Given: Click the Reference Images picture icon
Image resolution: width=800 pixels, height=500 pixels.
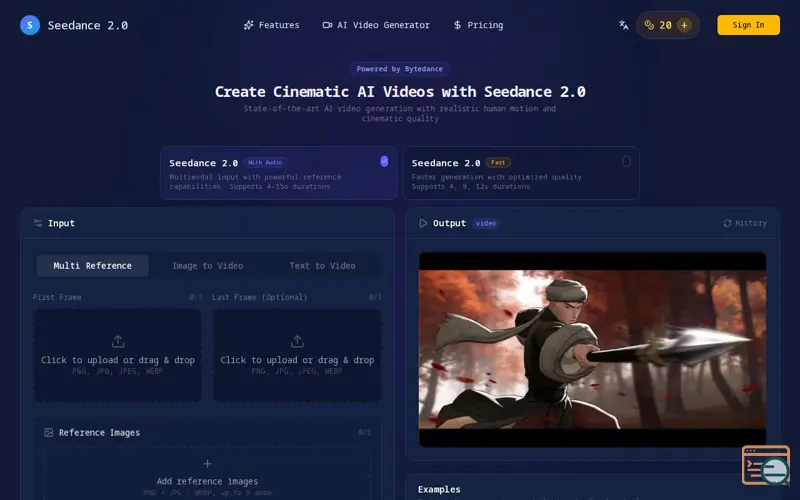Looking at the screenshot, I should (x=48, y=432).
